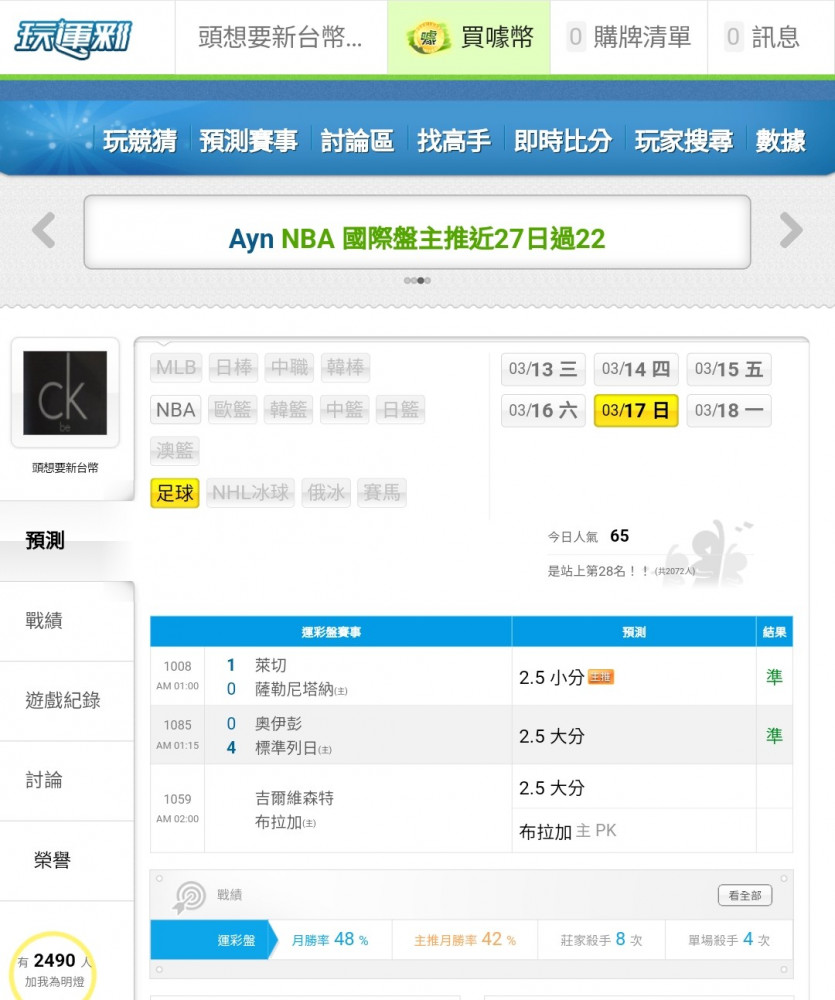Select the 中籃 league filter
The width and height of the screenshot is (835, 1000).
tap(344, 409)
